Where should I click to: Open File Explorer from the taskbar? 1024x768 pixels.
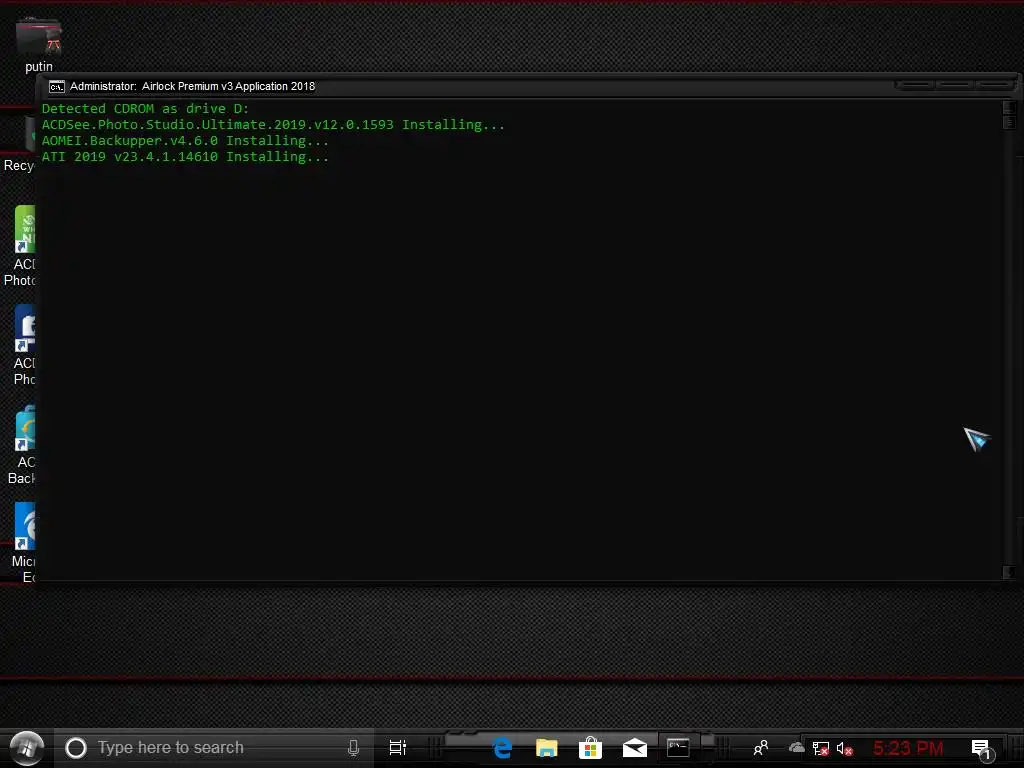[x=547, y=748]
